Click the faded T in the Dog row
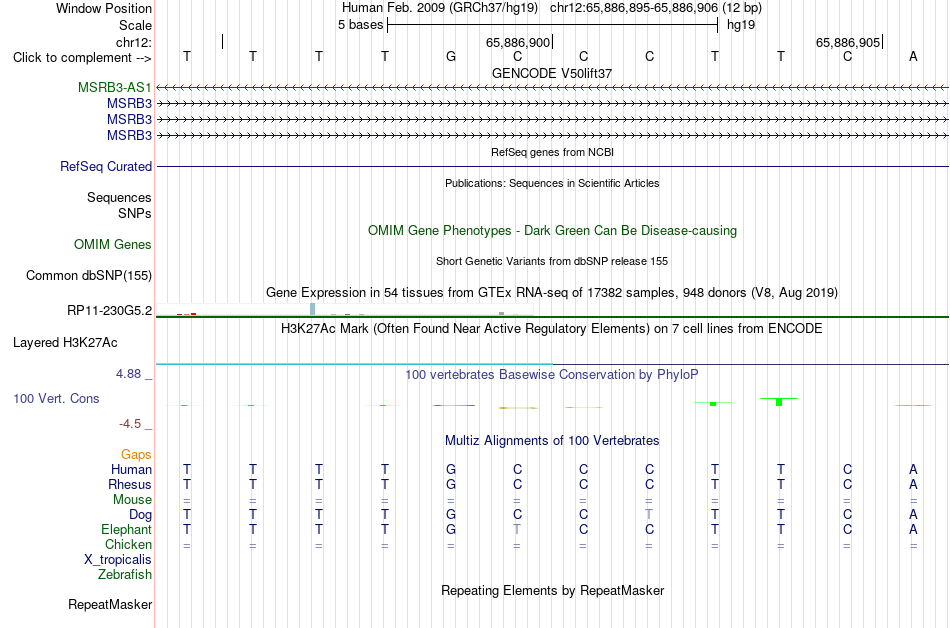 click(x=649, y=514)
